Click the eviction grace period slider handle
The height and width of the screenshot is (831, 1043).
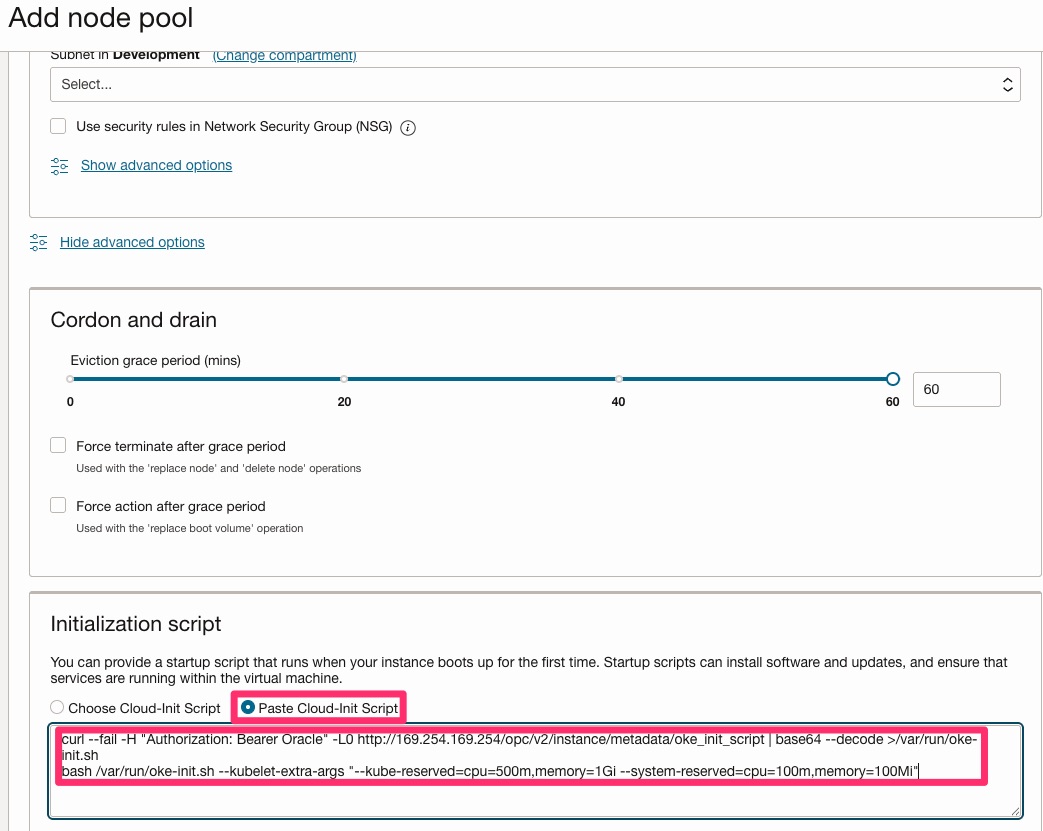point(892,379)
